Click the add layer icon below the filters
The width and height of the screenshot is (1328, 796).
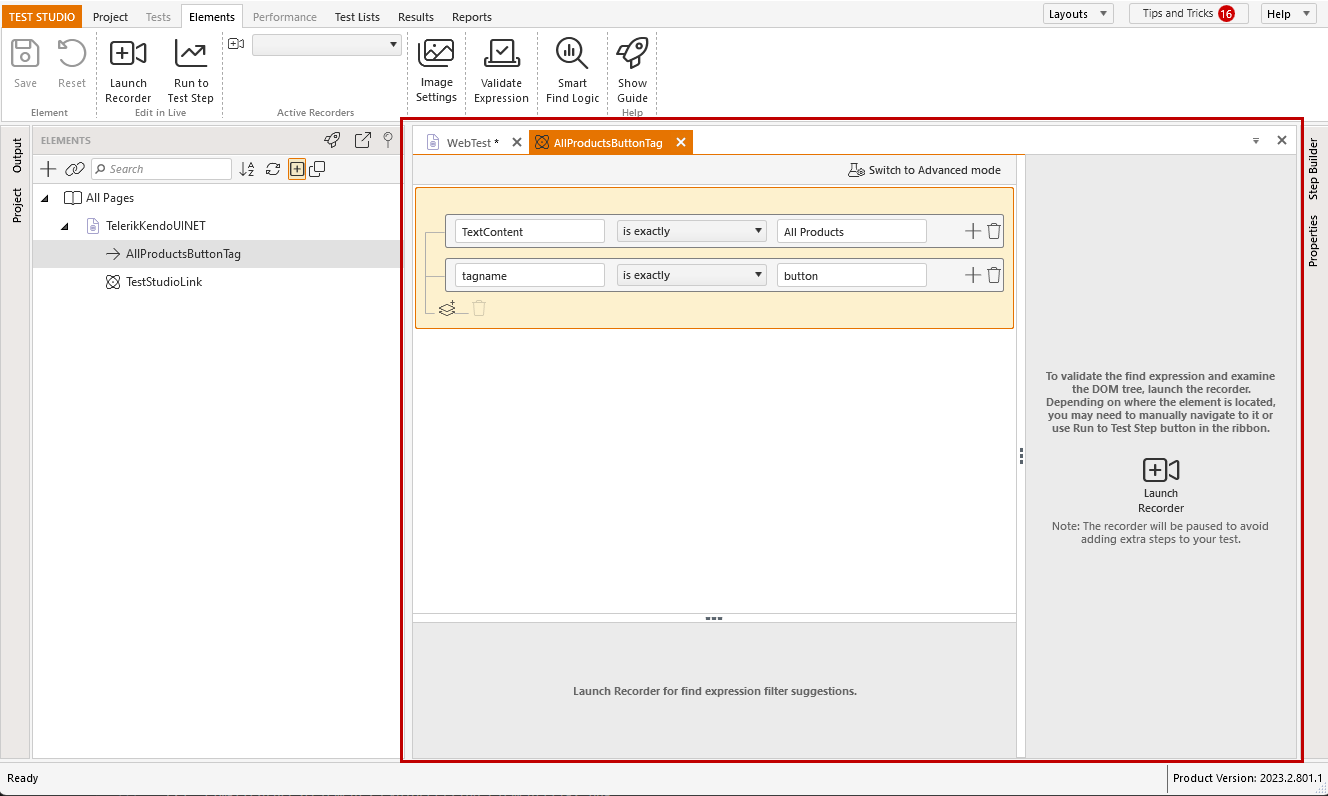click(448, 308)
